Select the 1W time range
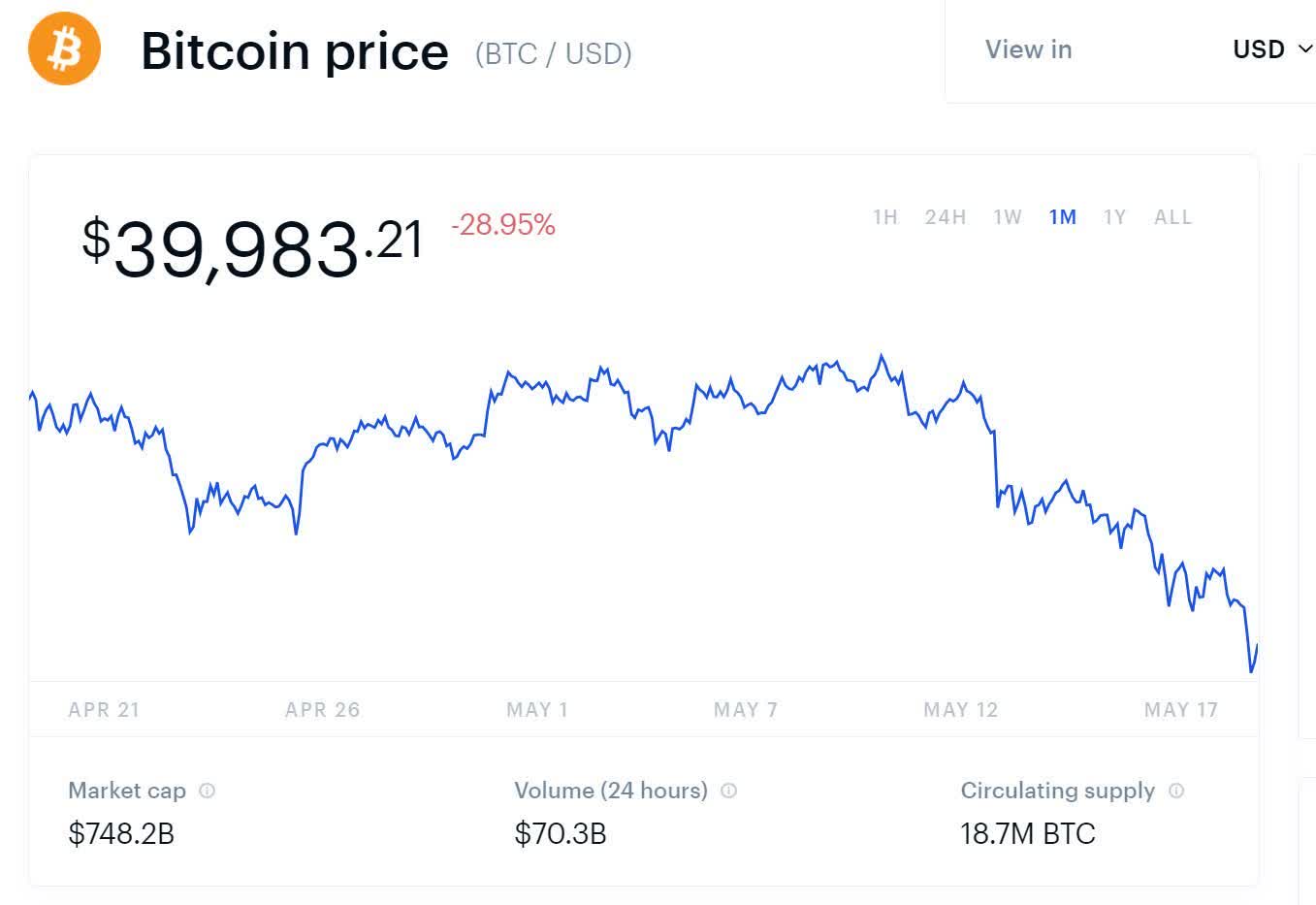The height and width of the screenshot is (905, 1316). 1008,217
